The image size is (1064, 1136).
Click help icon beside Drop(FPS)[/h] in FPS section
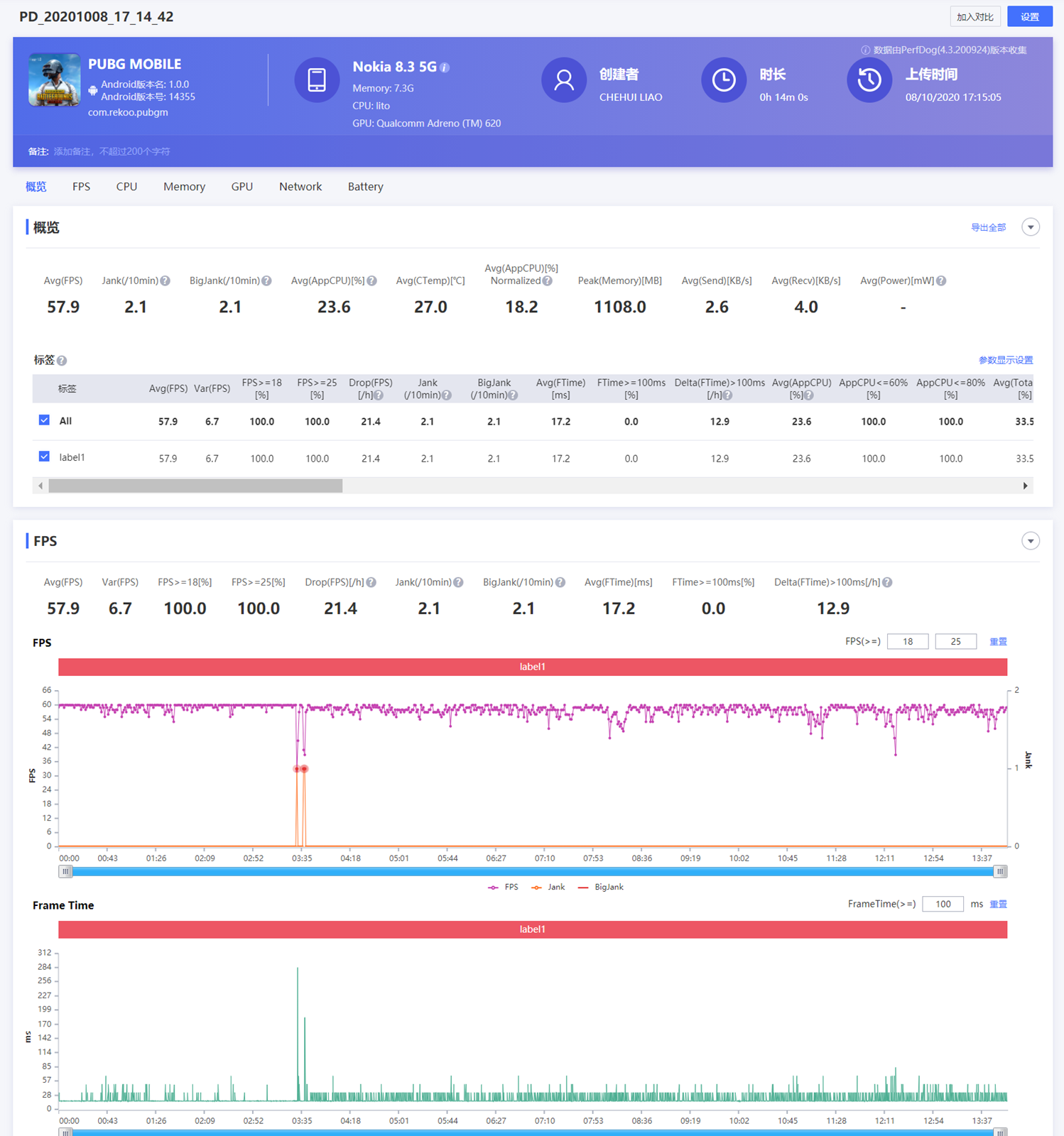pos(371,583)
